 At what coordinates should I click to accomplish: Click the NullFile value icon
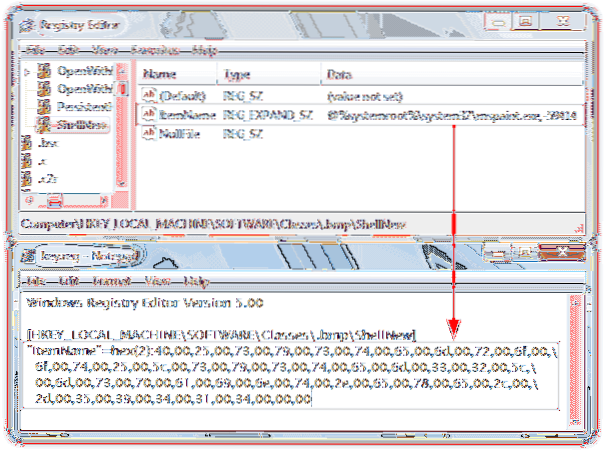coord(149,133)
